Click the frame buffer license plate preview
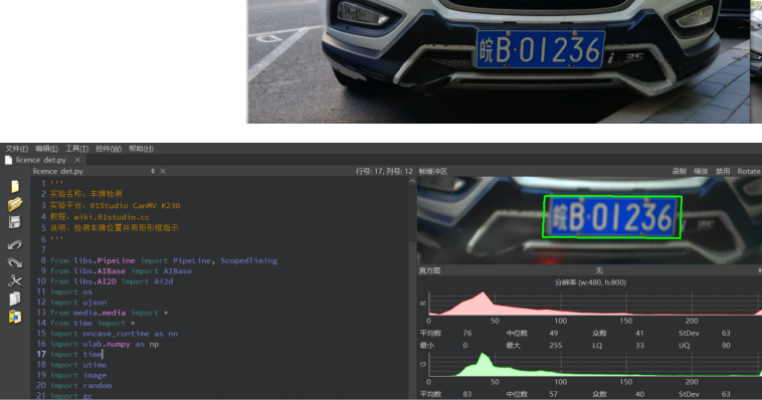This screenshot has width=762, height=400. 589,221
